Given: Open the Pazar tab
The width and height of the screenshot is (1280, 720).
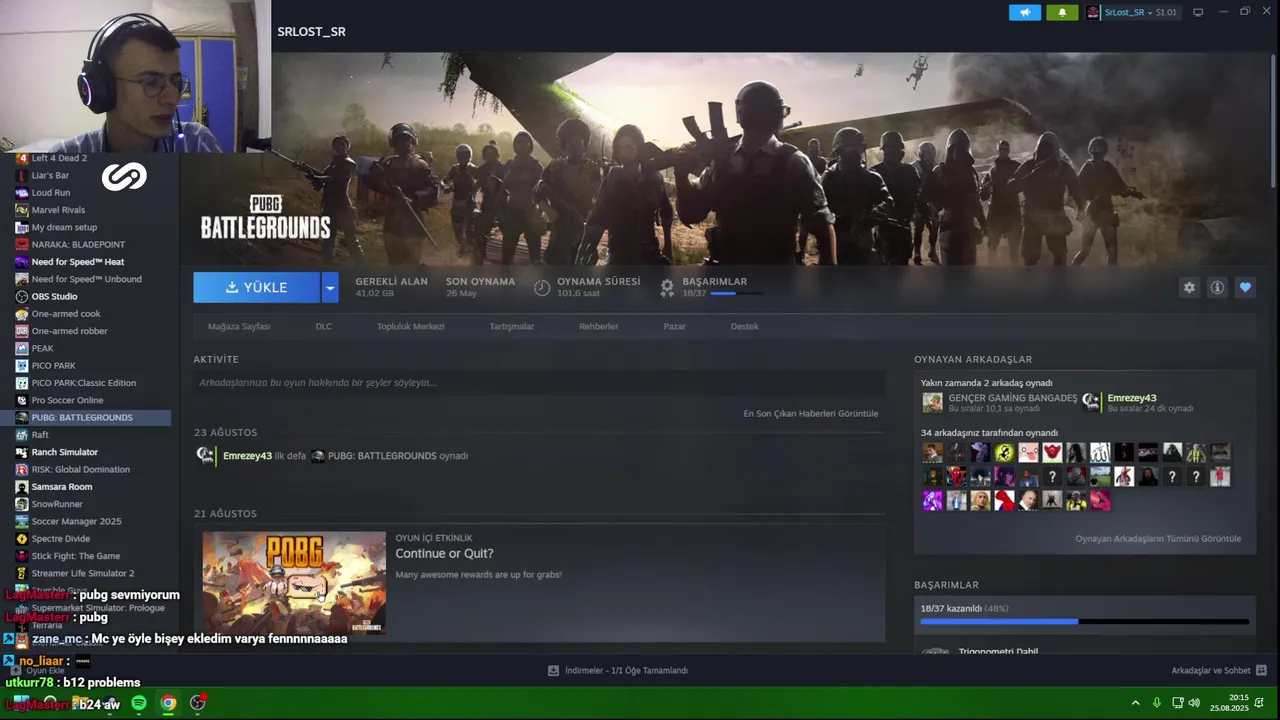Looking at the screenshot, I should coord(674,326).
